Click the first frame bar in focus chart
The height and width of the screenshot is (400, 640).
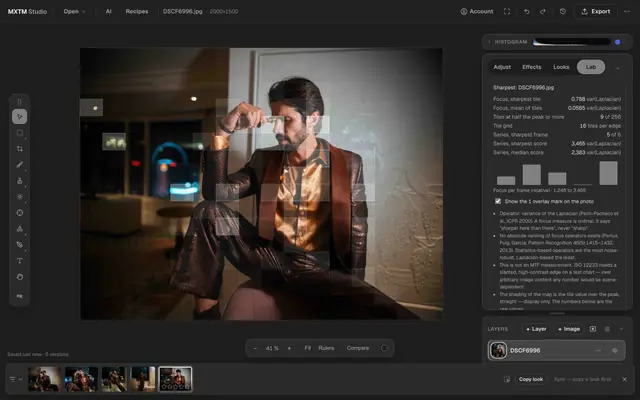[x=506, y=180]
